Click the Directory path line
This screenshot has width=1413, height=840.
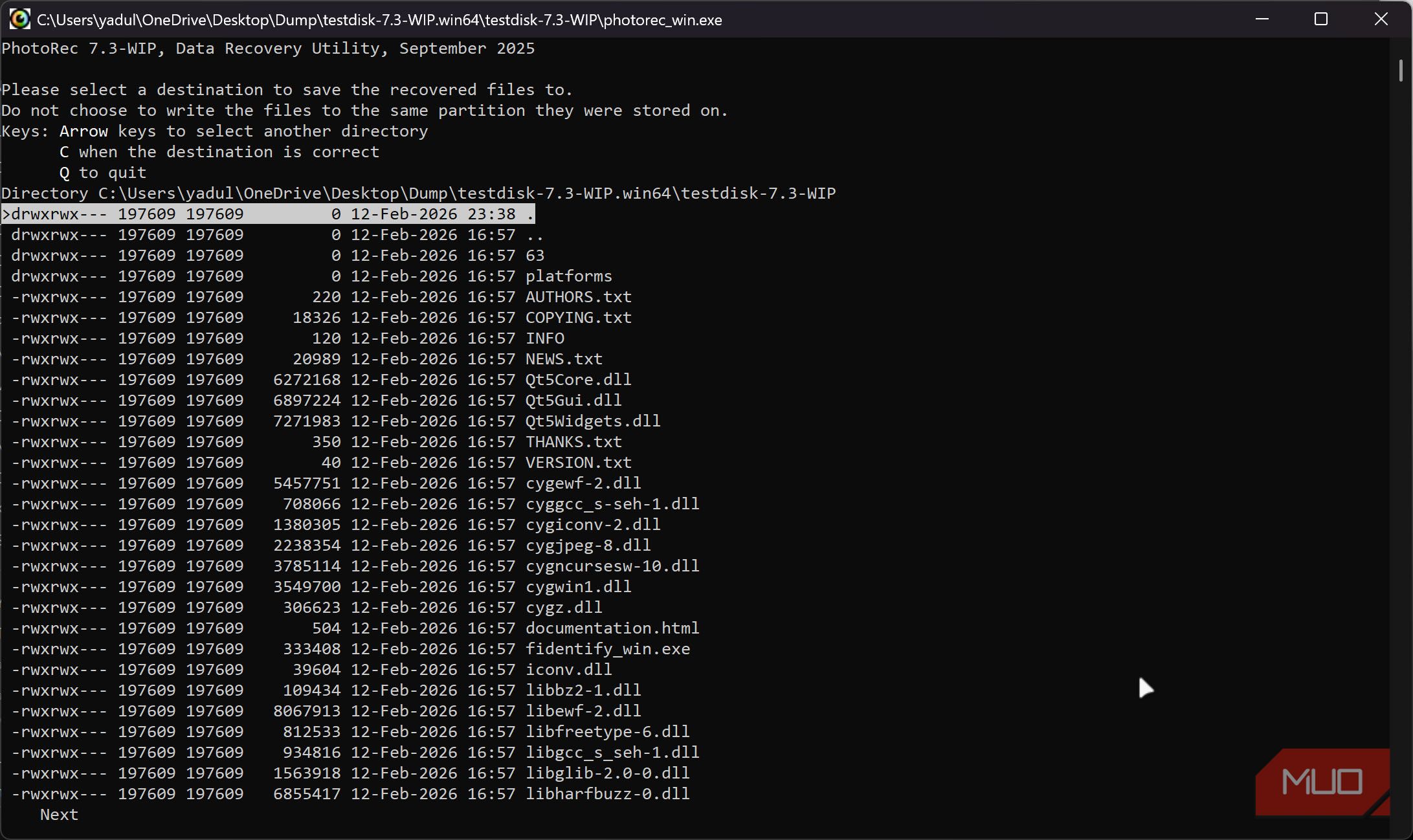(419, 193)
